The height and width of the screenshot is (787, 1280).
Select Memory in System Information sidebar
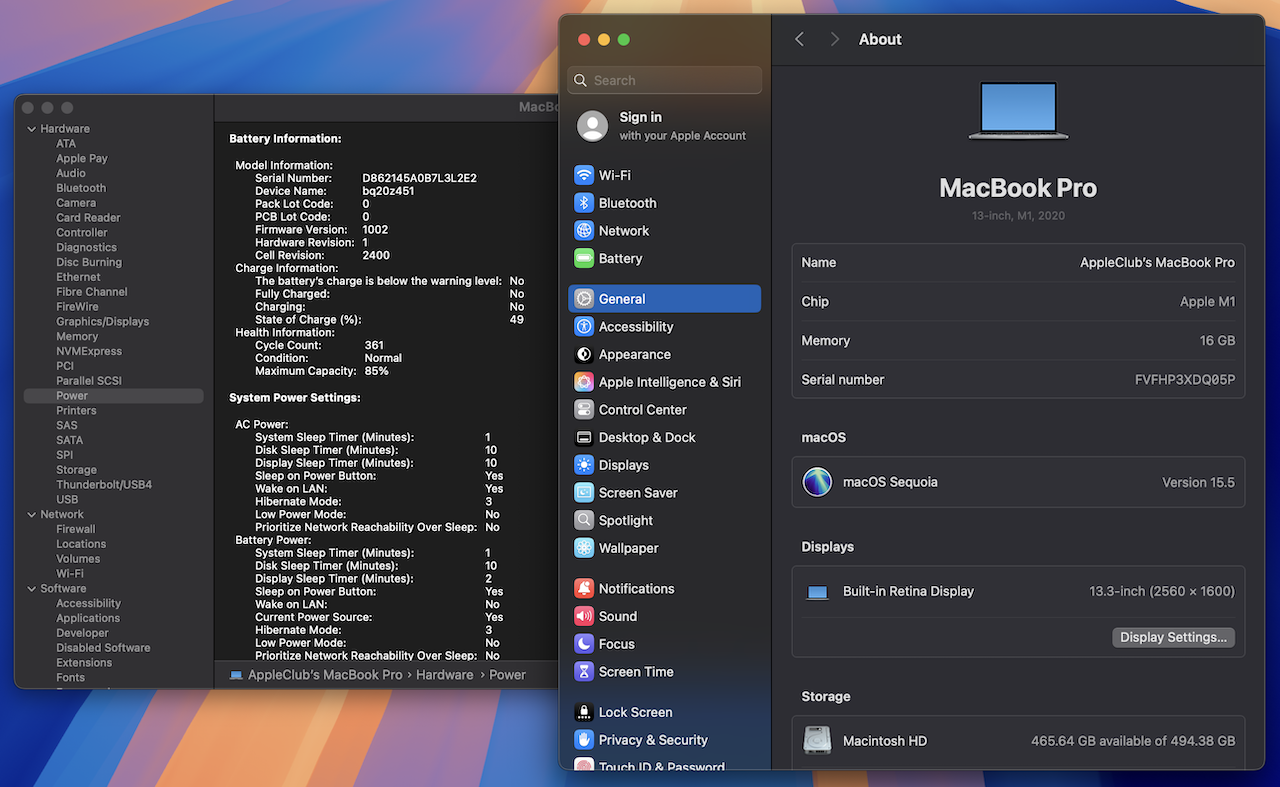coord(77,337)
